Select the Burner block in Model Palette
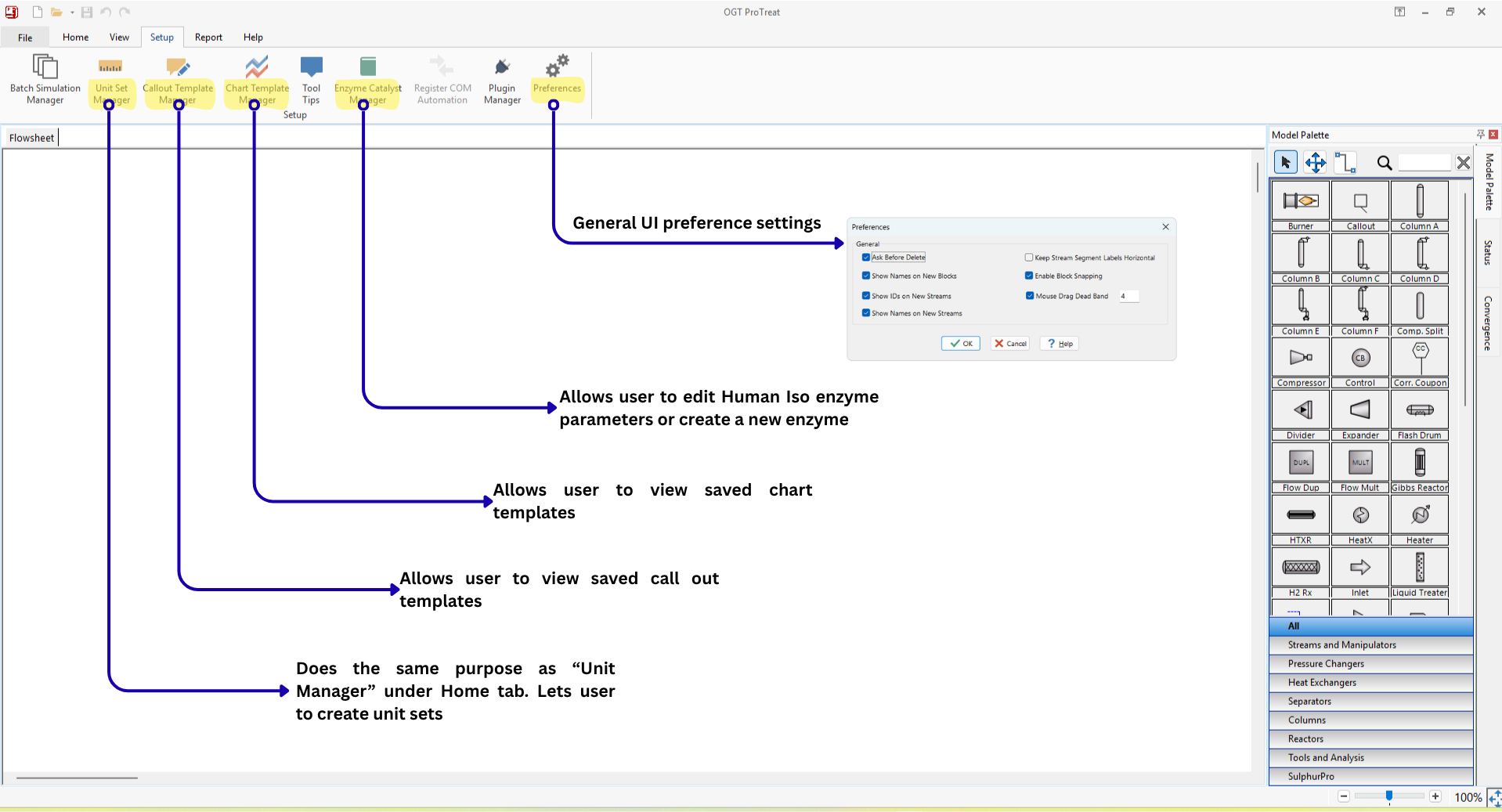 coord(1301,206)
